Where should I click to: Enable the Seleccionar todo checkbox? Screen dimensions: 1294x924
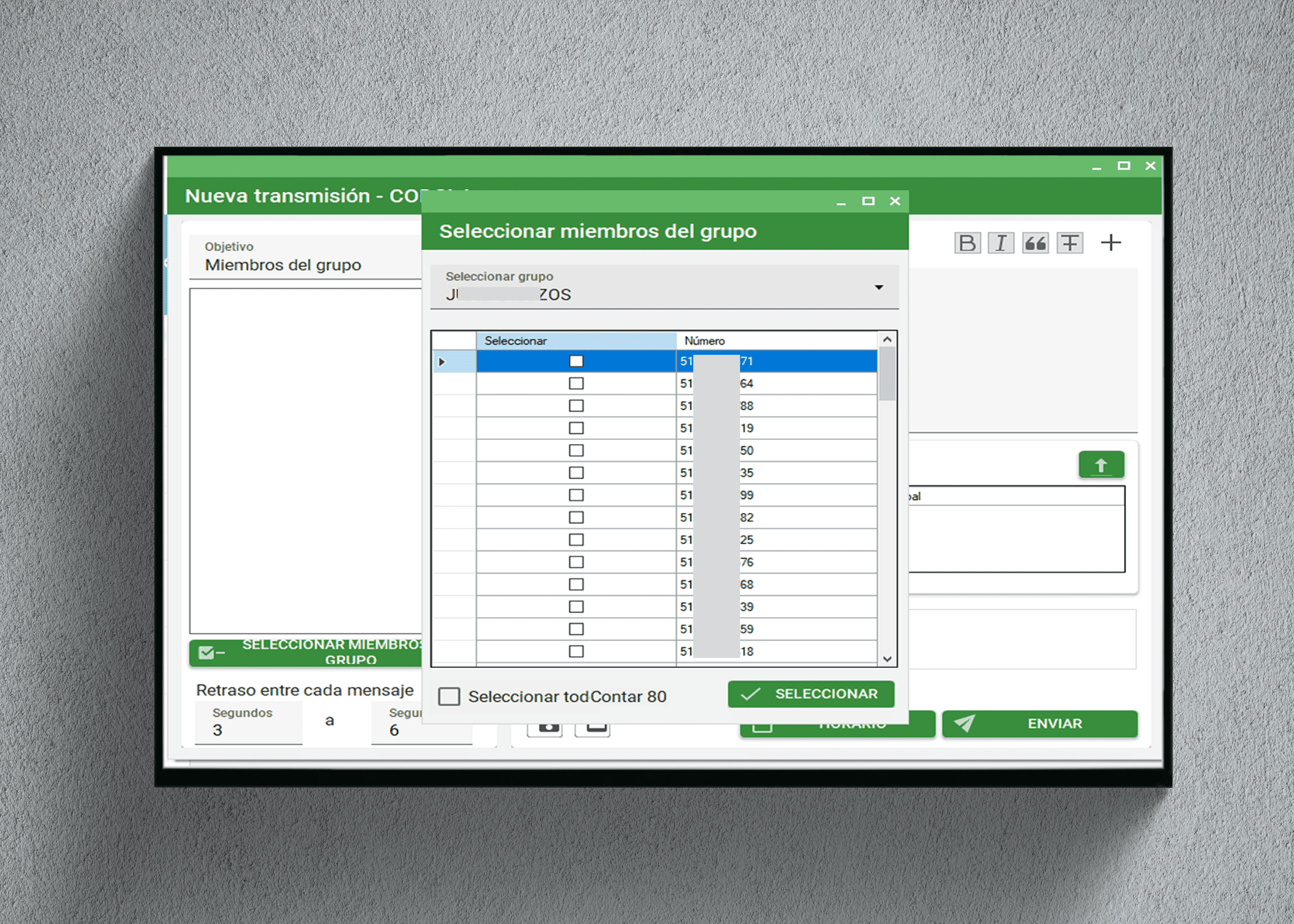click(449, 697)
